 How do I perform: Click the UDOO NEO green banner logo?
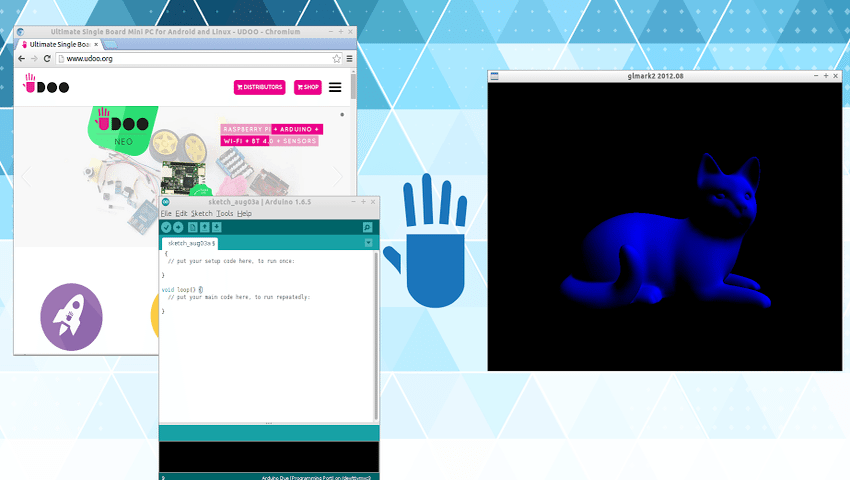pyautogui.click(x=123, y=129)
